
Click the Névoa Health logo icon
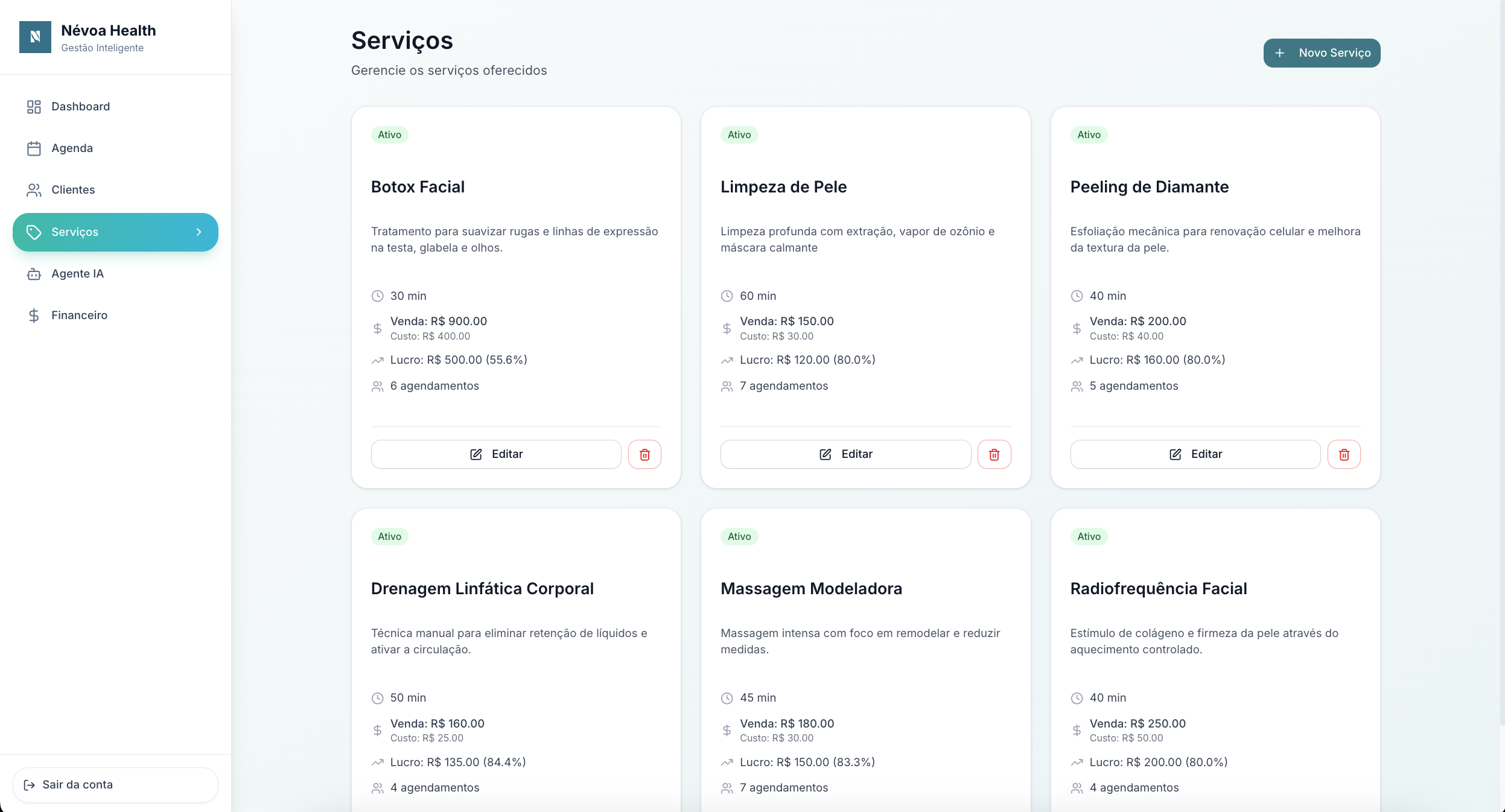pyautogui.click(x=35, y=37)
